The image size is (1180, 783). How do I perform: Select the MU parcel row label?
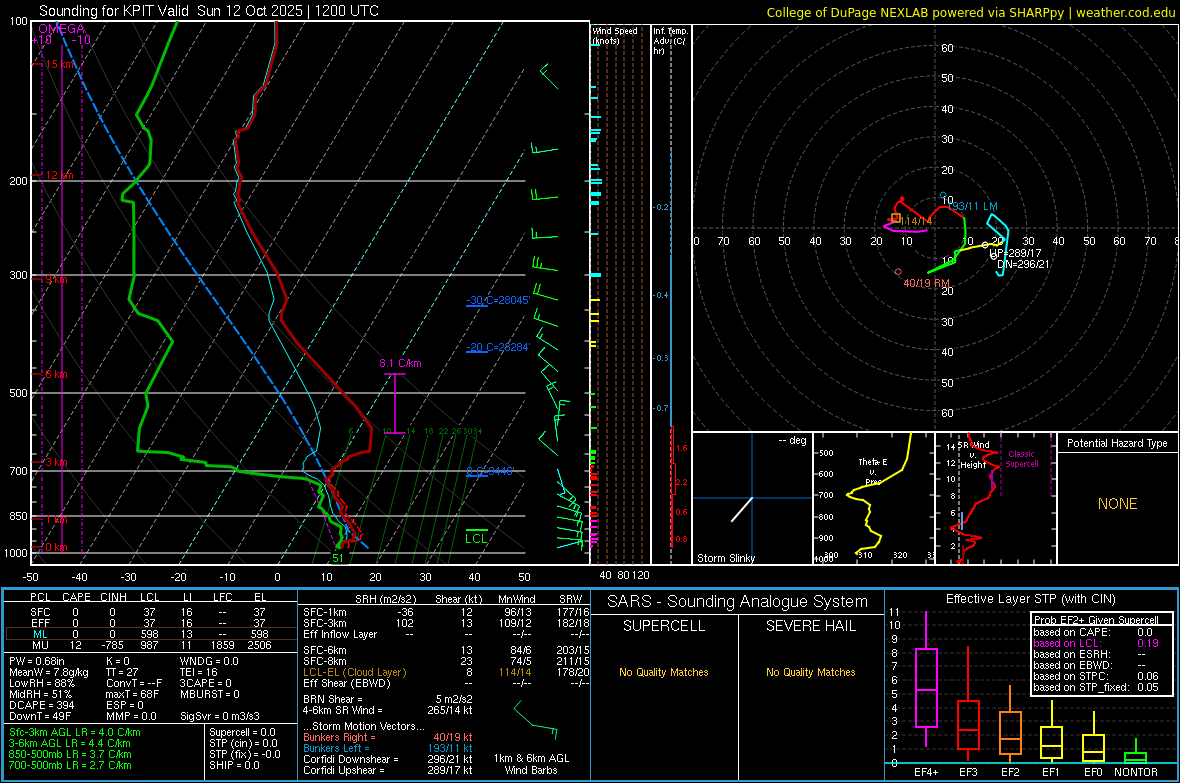tap(40, 645)
